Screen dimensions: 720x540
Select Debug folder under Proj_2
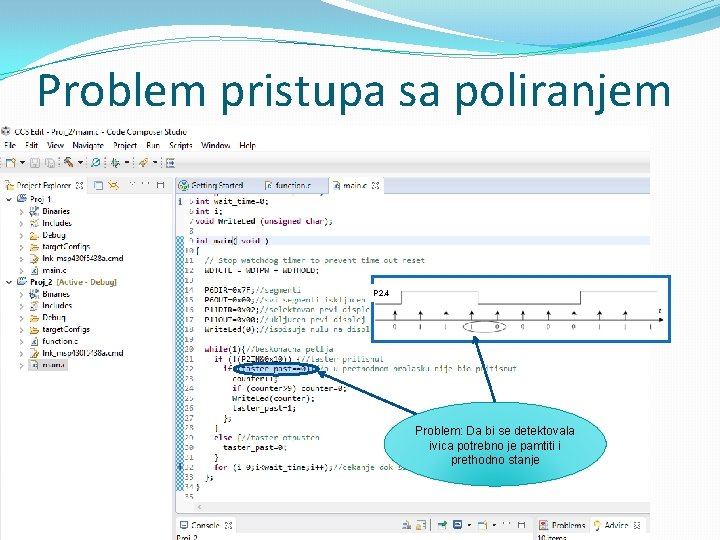pos(54,318)
